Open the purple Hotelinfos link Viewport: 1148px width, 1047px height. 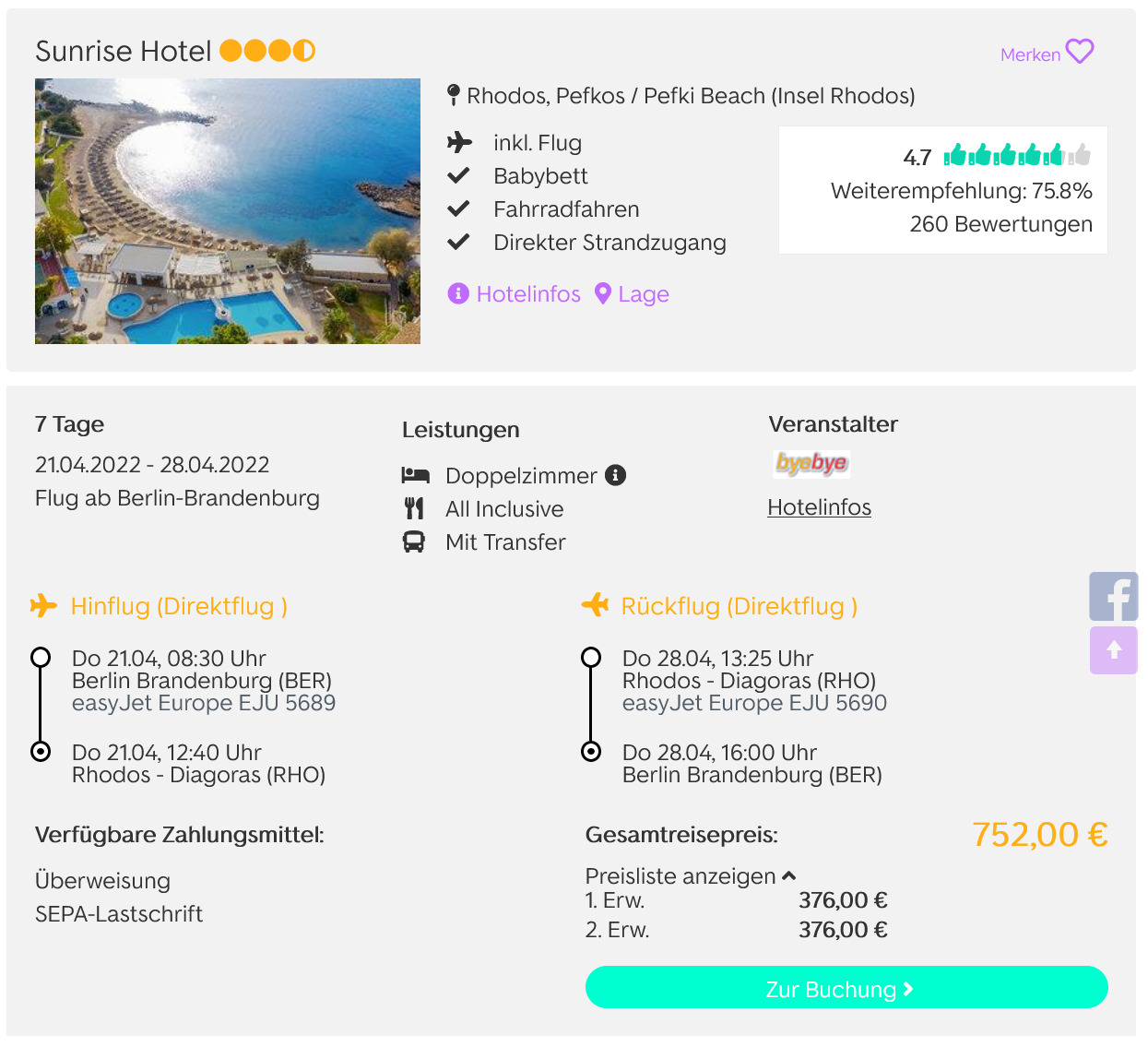[528, 293]
